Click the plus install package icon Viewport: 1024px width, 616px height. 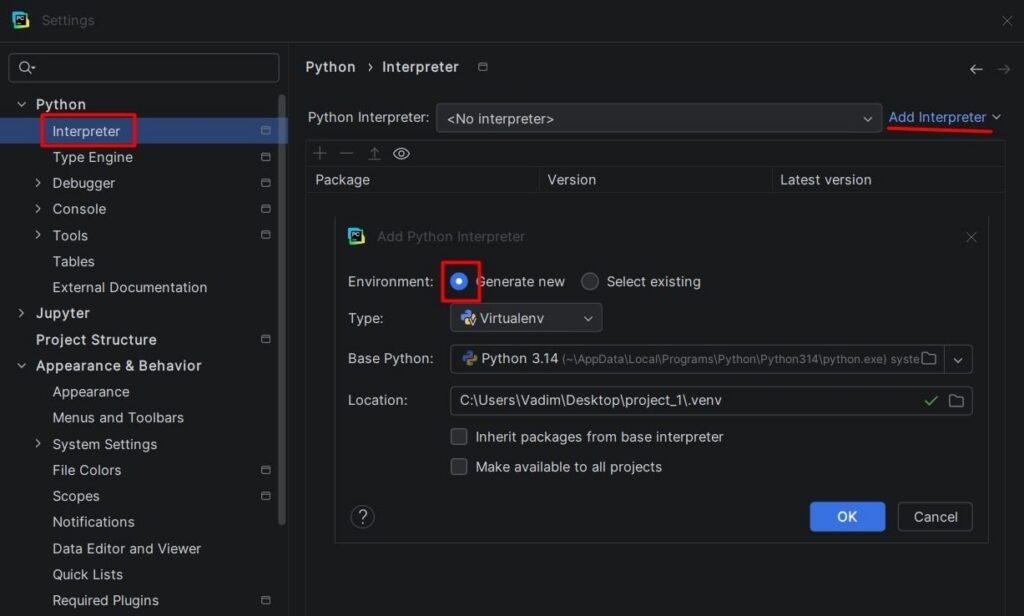(x=320, y=154)
